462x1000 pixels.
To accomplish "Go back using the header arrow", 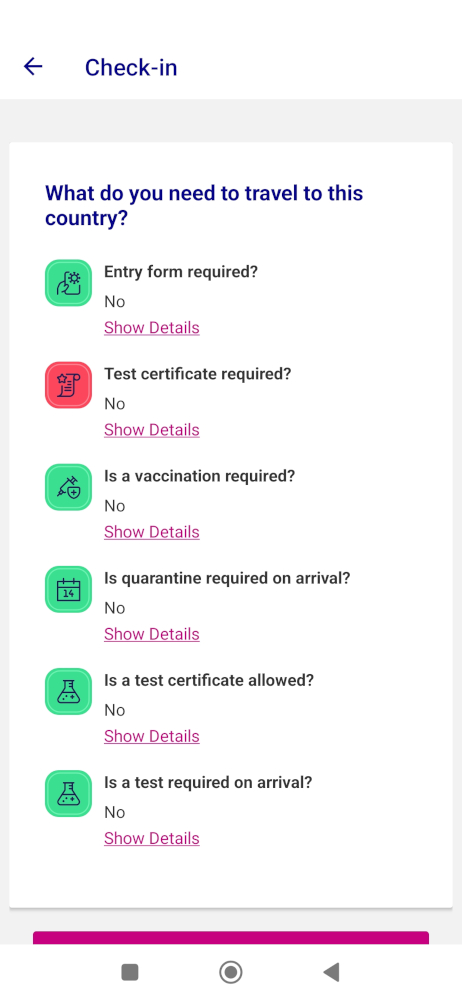I will [33, 66].
